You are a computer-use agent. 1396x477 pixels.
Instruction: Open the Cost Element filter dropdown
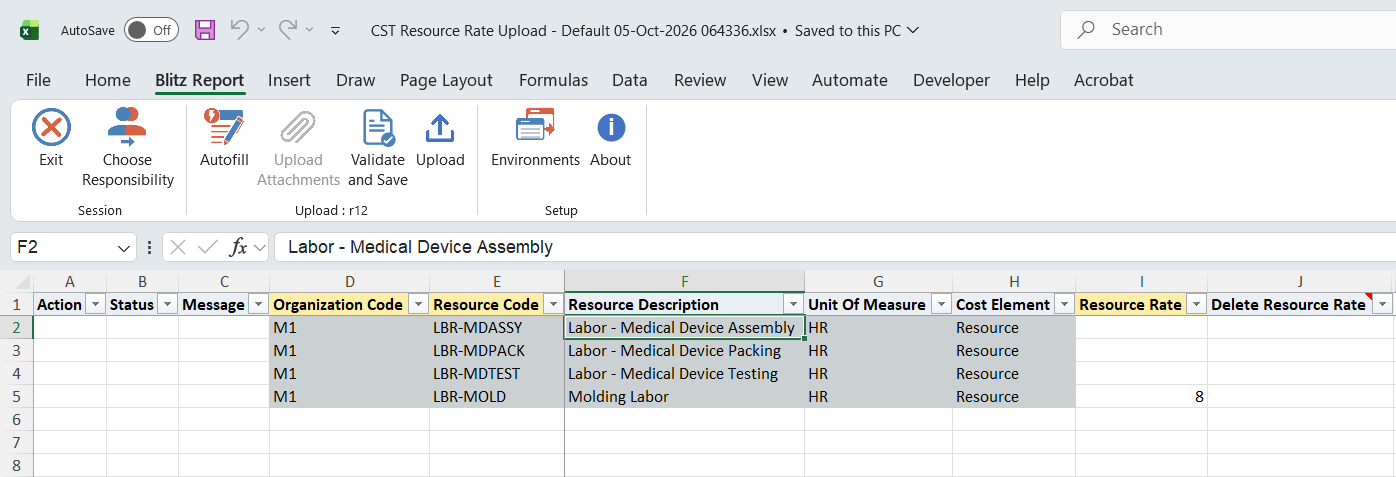[1064, 304]
